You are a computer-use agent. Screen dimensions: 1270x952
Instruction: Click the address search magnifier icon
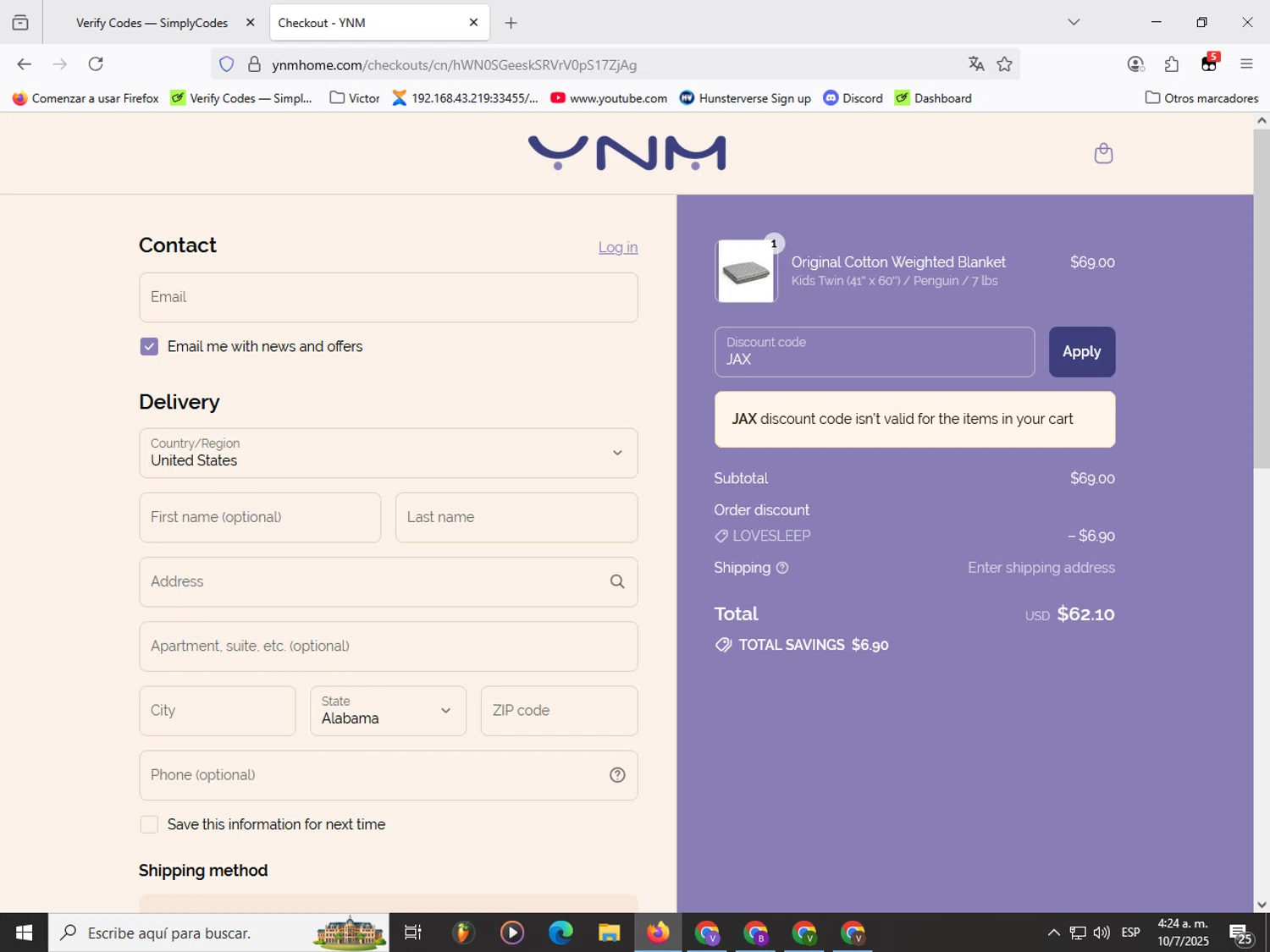click(617, 581)
